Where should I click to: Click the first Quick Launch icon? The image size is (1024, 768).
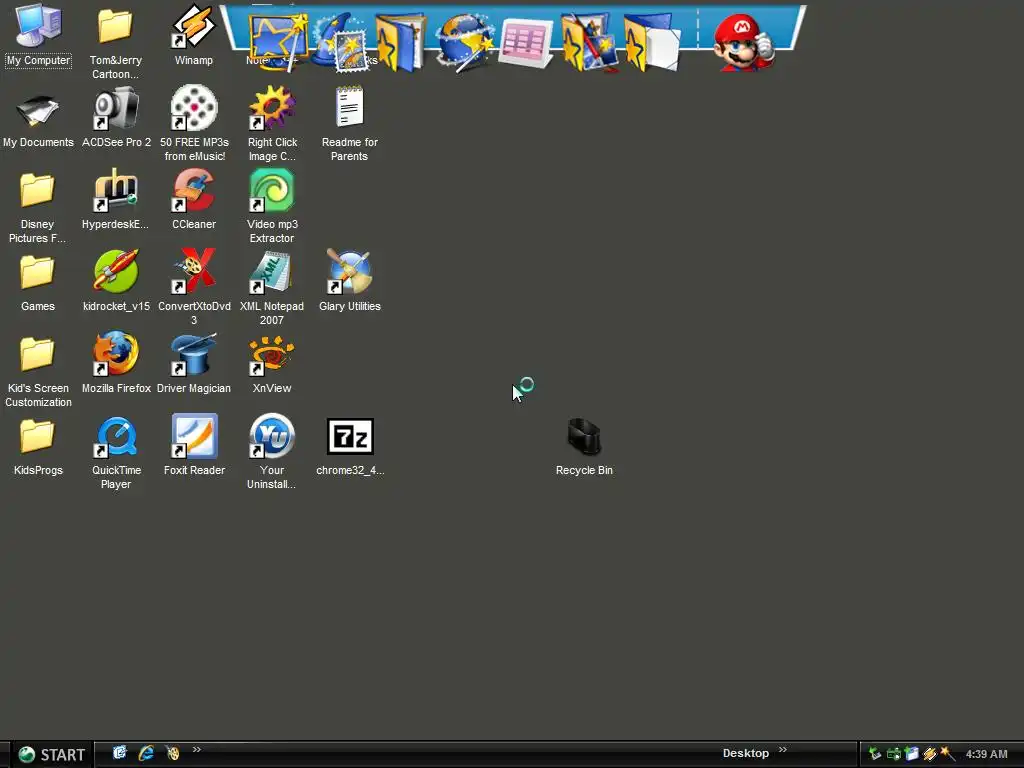120,753
